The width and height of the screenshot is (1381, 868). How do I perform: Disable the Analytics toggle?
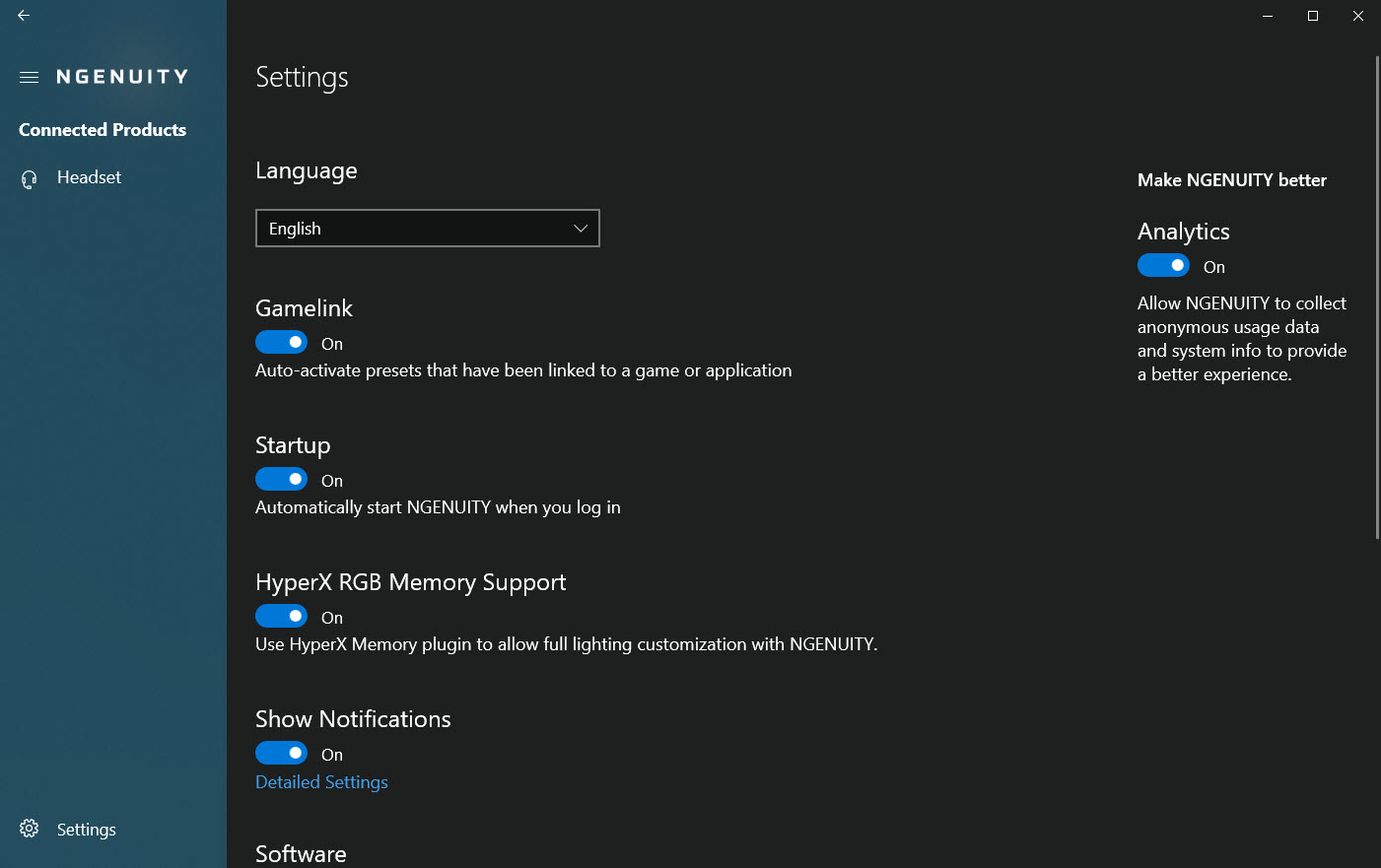pos(1164,265)
